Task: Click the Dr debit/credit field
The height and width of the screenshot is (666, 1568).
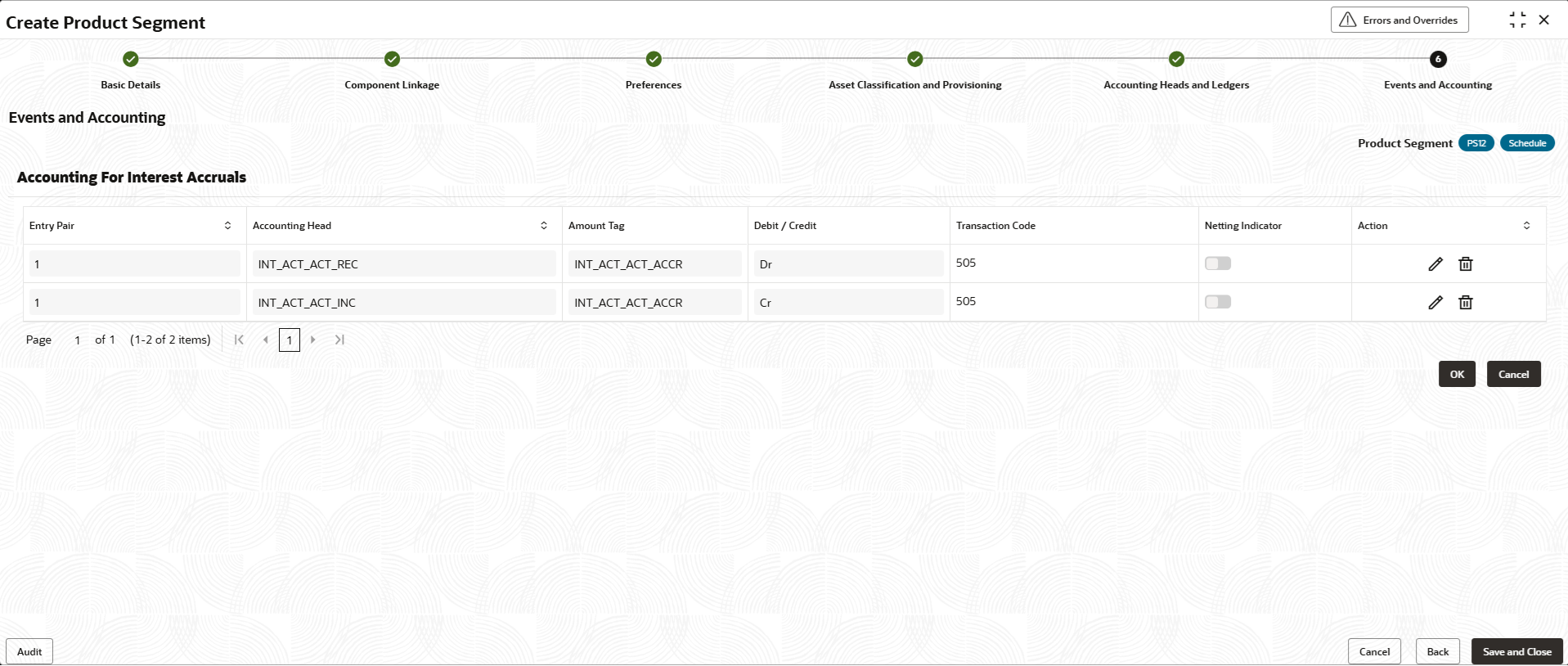Action: click(849, 263)
